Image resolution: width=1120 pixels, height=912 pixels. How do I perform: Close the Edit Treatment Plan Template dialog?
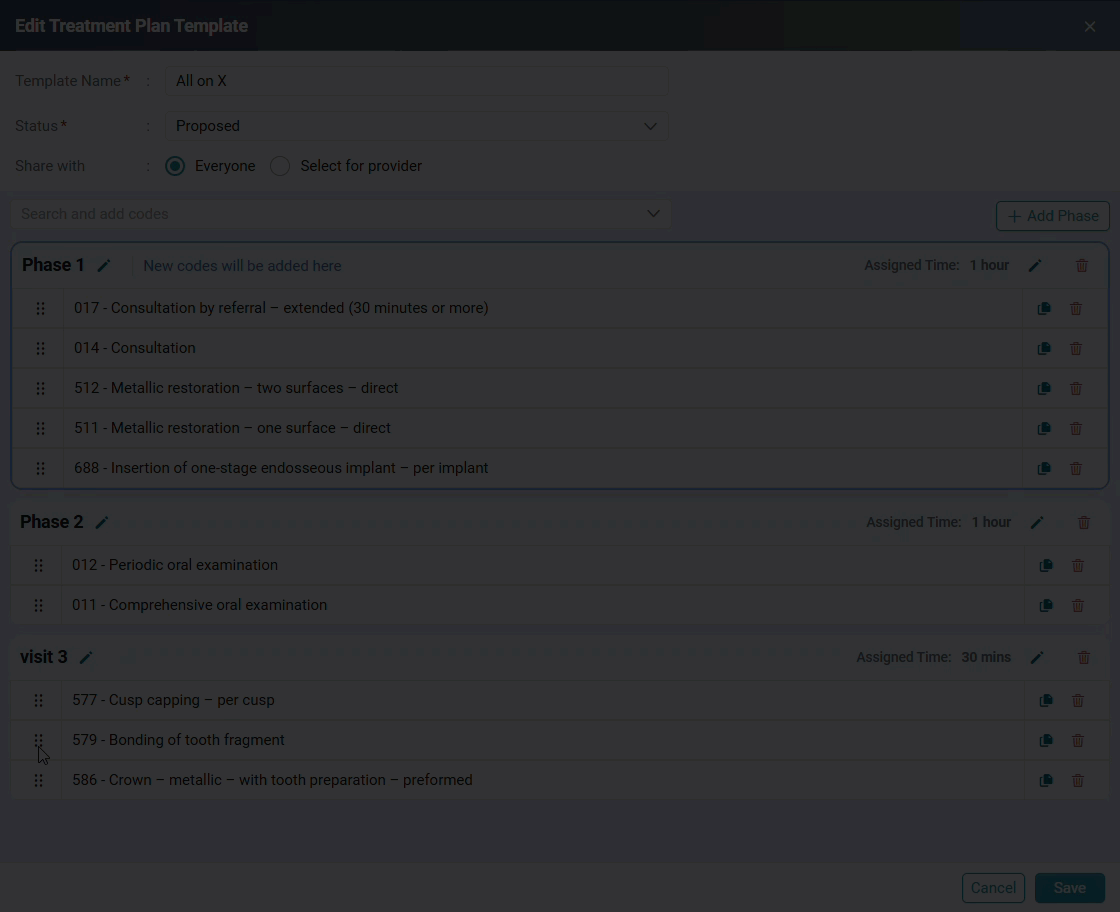coord(1089,26)
